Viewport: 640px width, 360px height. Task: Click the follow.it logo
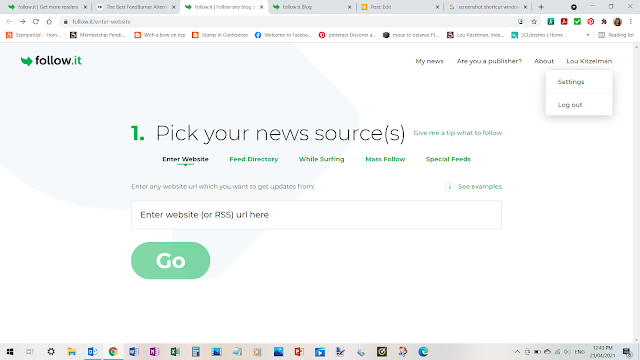[51, 61]
